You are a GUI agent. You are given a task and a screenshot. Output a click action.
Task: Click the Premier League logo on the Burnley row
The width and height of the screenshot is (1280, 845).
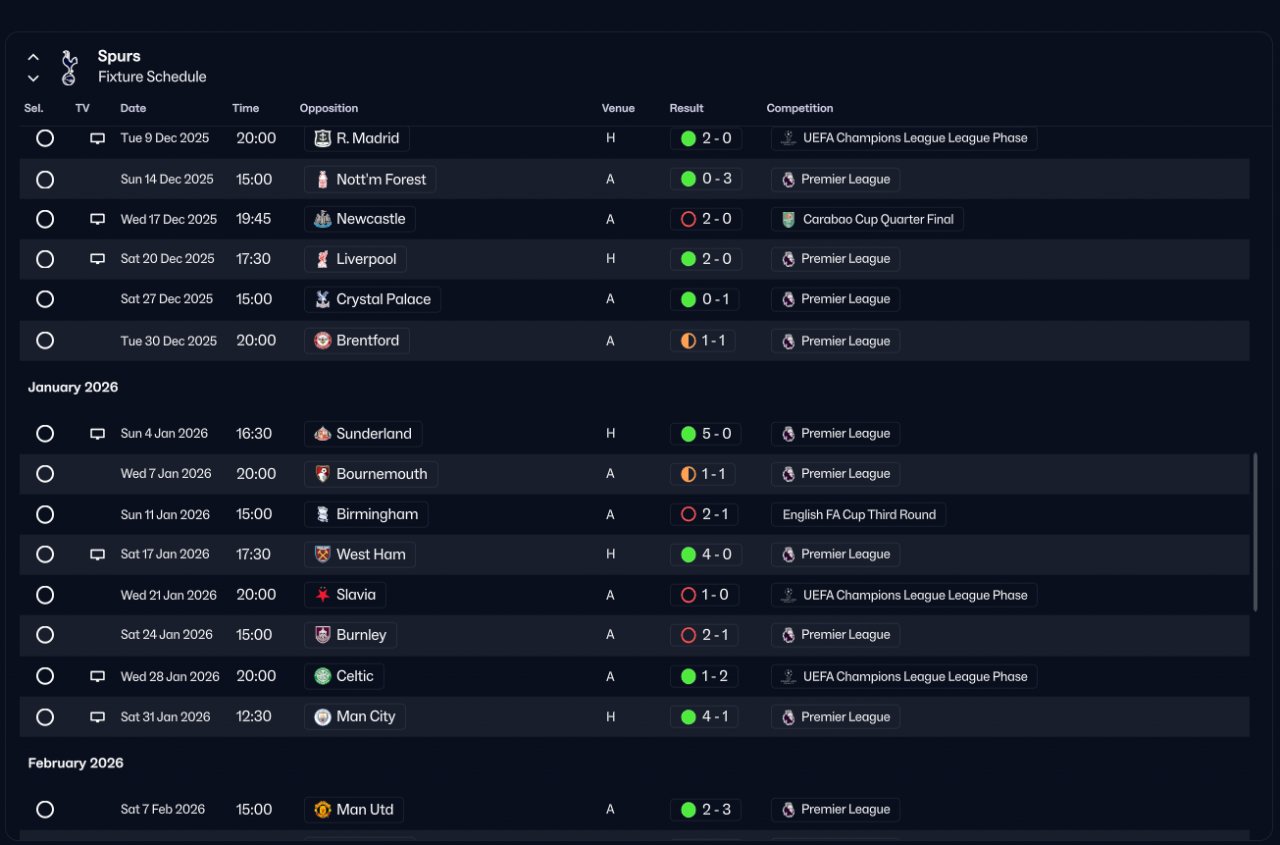click(788, 635)
